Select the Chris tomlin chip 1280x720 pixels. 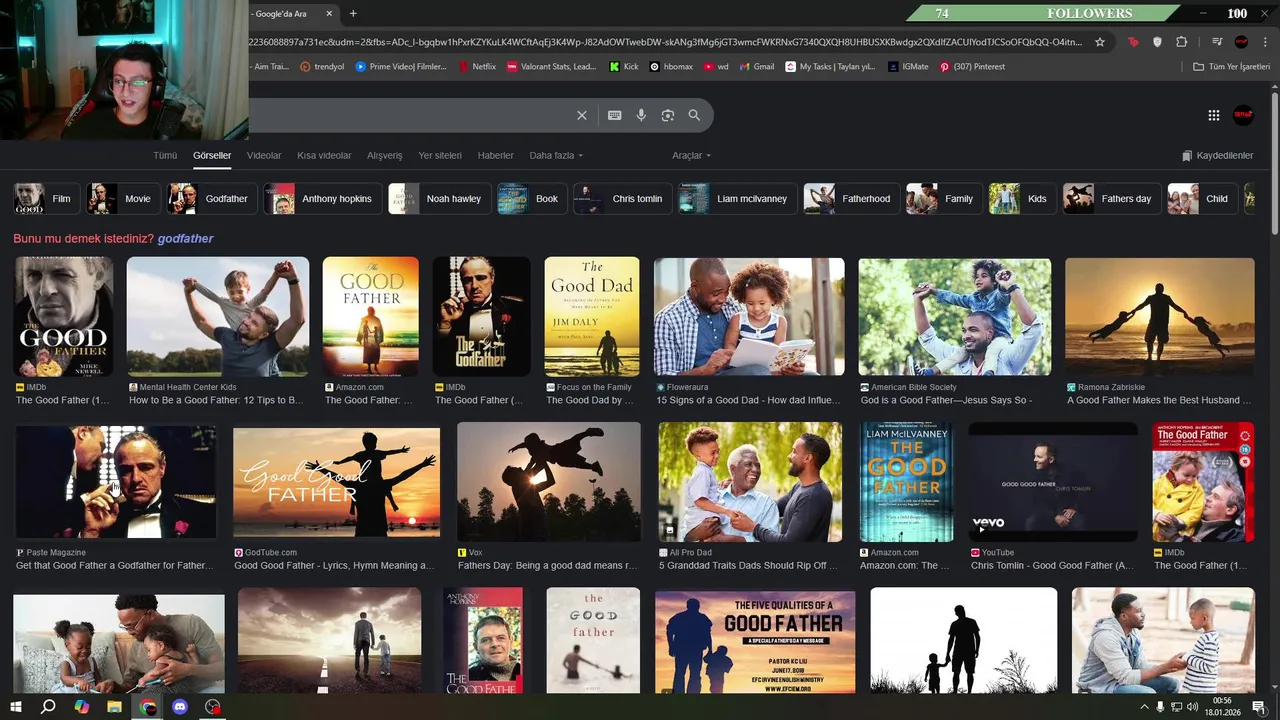point(622,199)
